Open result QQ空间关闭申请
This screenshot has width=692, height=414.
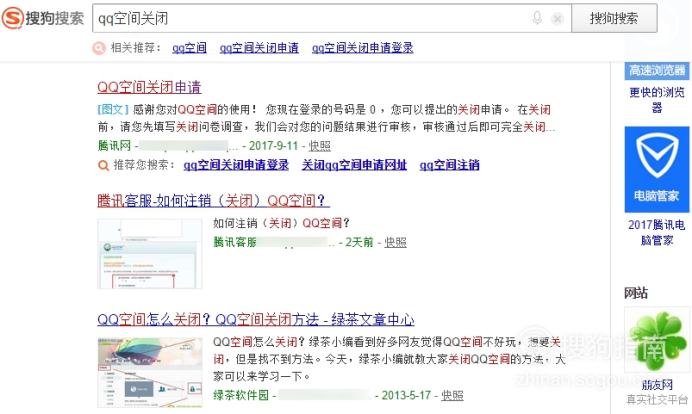coord(149,87)
